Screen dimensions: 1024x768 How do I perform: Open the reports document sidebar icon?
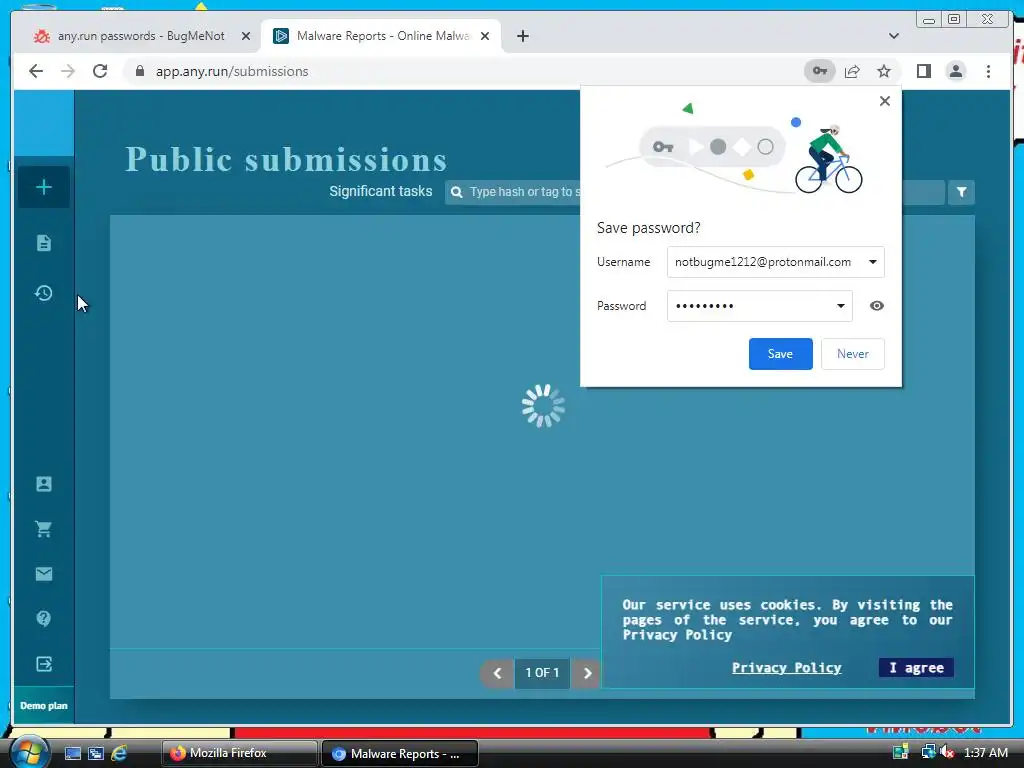tap(44, 243)
